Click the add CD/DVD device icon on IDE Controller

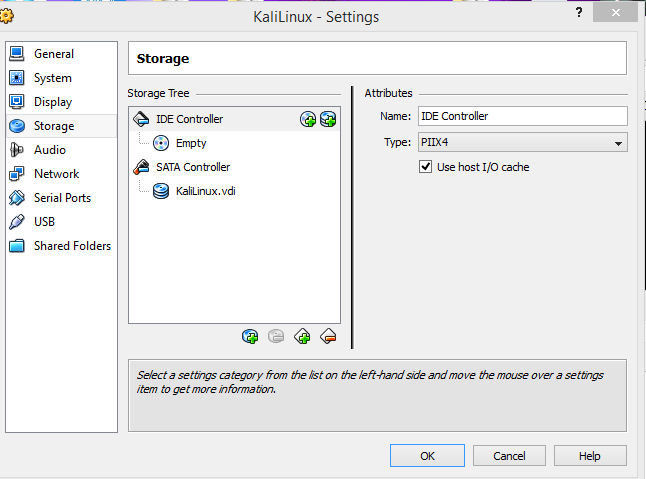click(308, 119)
